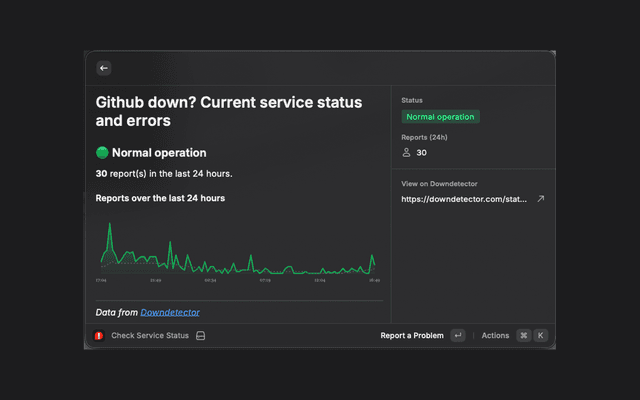The height and width of the screenshot is (400, 640).
Task: Click the icon next to Check Service Status
Action: (x=200, y=336)
